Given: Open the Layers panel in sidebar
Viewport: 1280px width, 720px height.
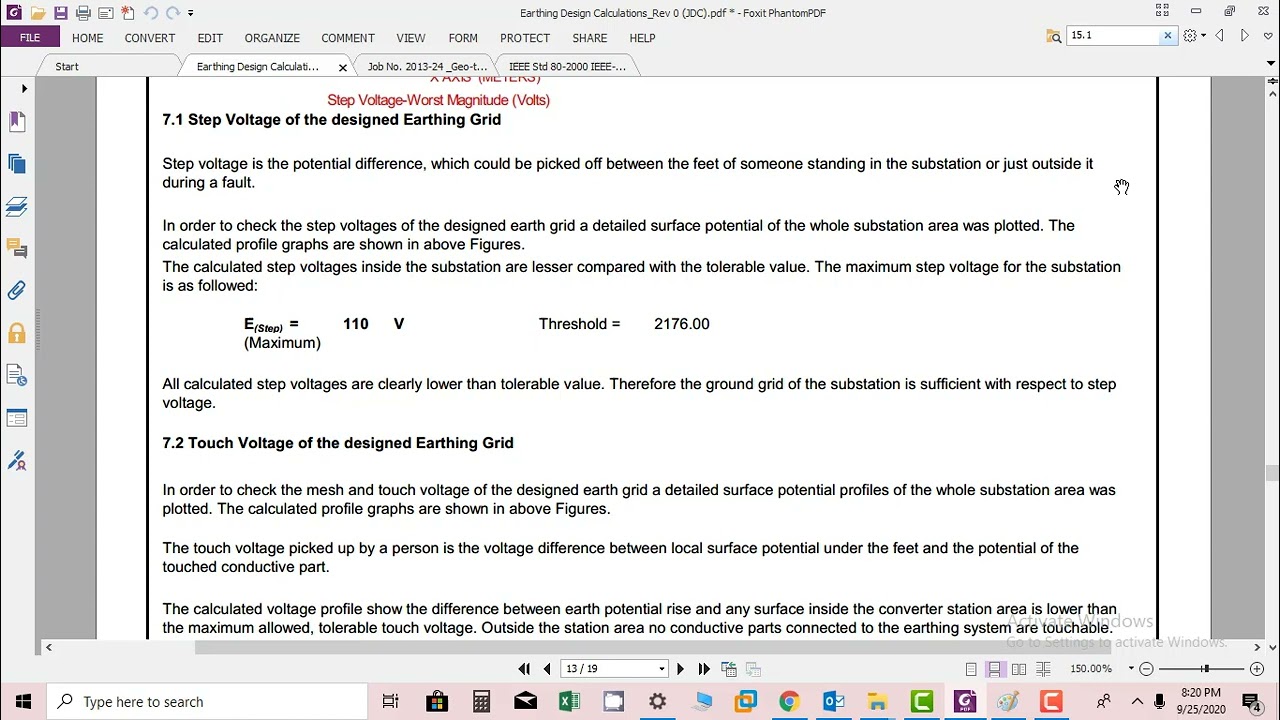Looking at the screenshot, I should pyautogui.click(x=17, y=206).
